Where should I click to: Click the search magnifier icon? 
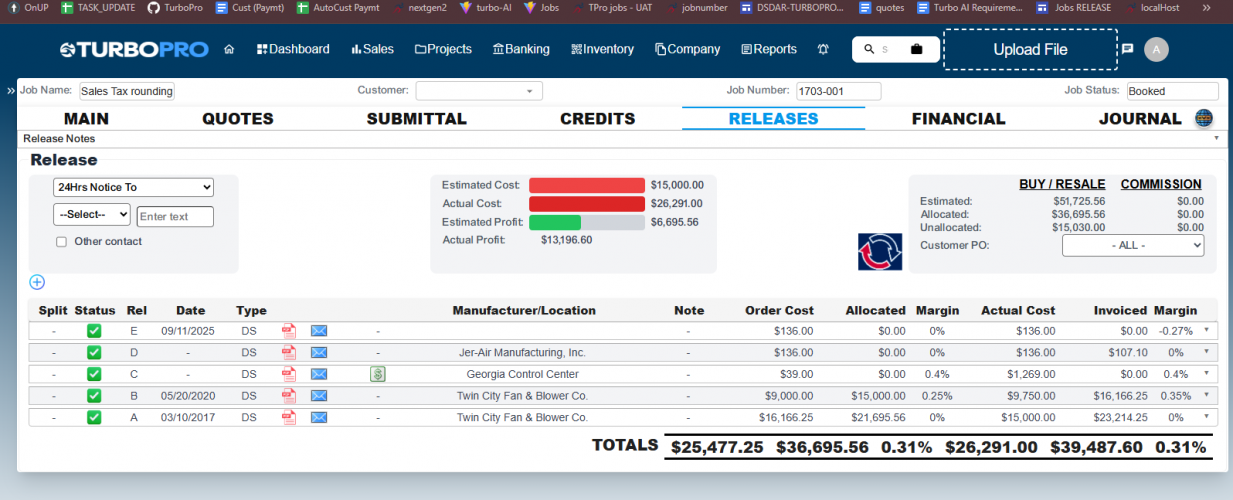[x=868, y=49]
